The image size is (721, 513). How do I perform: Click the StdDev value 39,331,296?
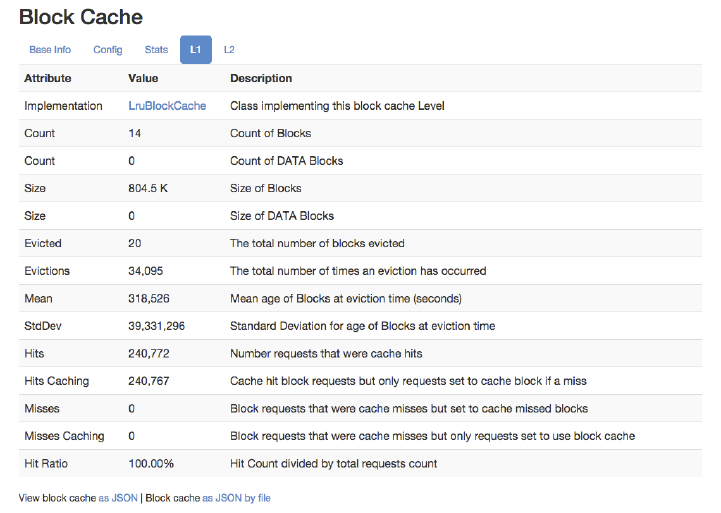pos(157,326)
